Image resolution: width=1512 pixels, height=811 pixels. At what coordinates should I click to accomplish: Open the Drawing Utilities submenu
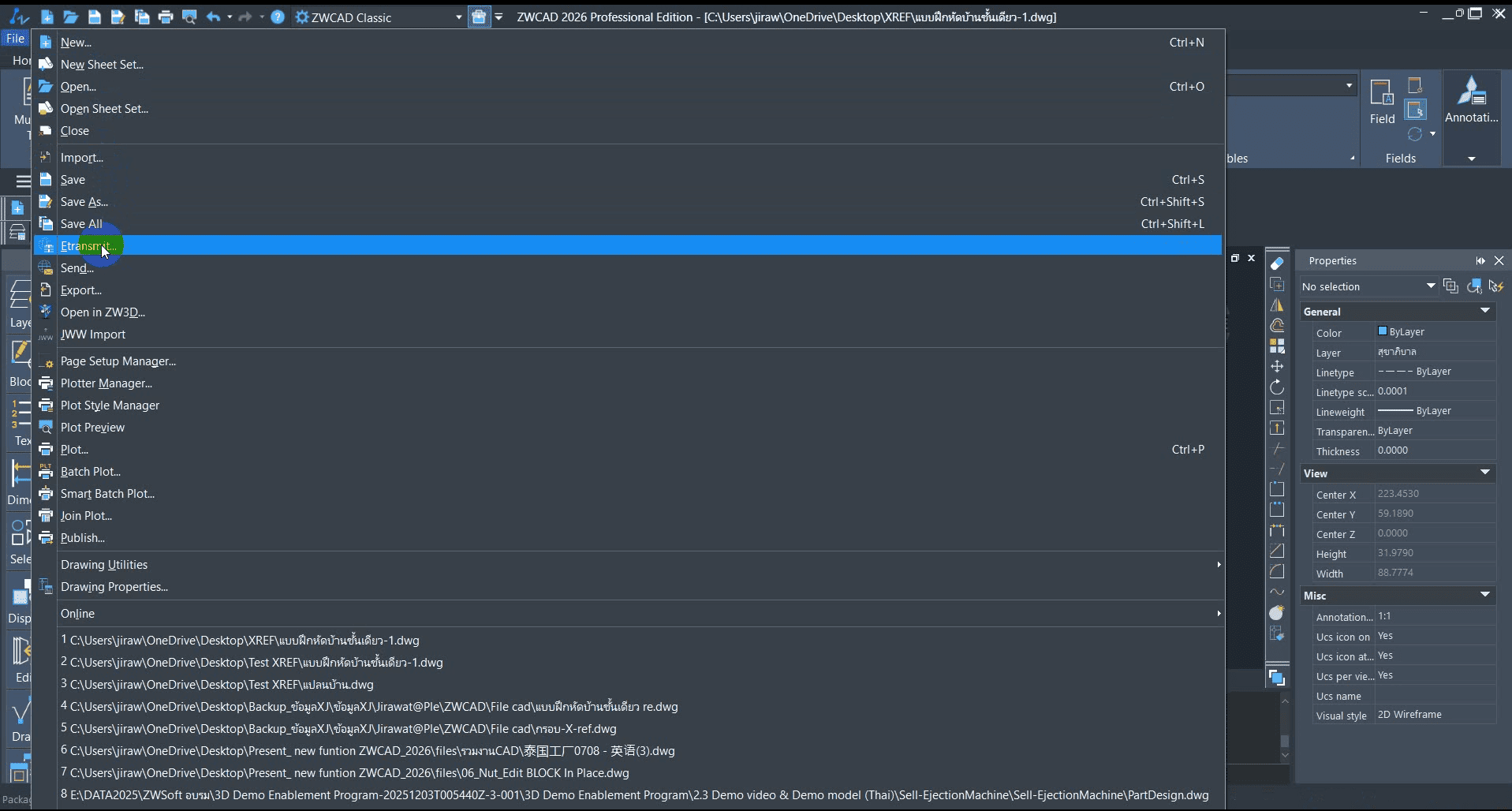(x=104, y=565)
